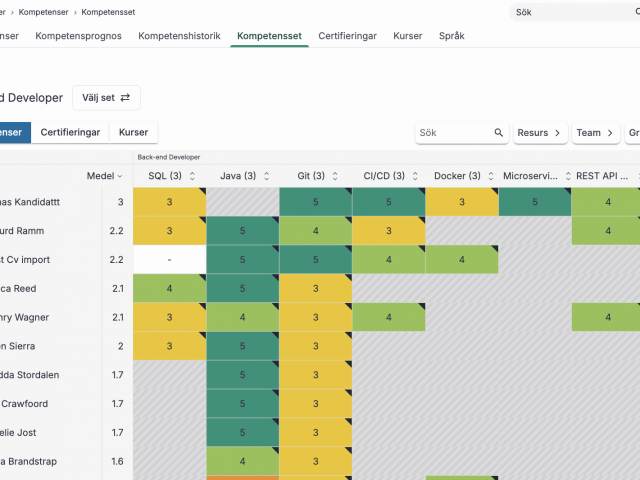Click the swap arrows icon in Välj set

[125, 98]
